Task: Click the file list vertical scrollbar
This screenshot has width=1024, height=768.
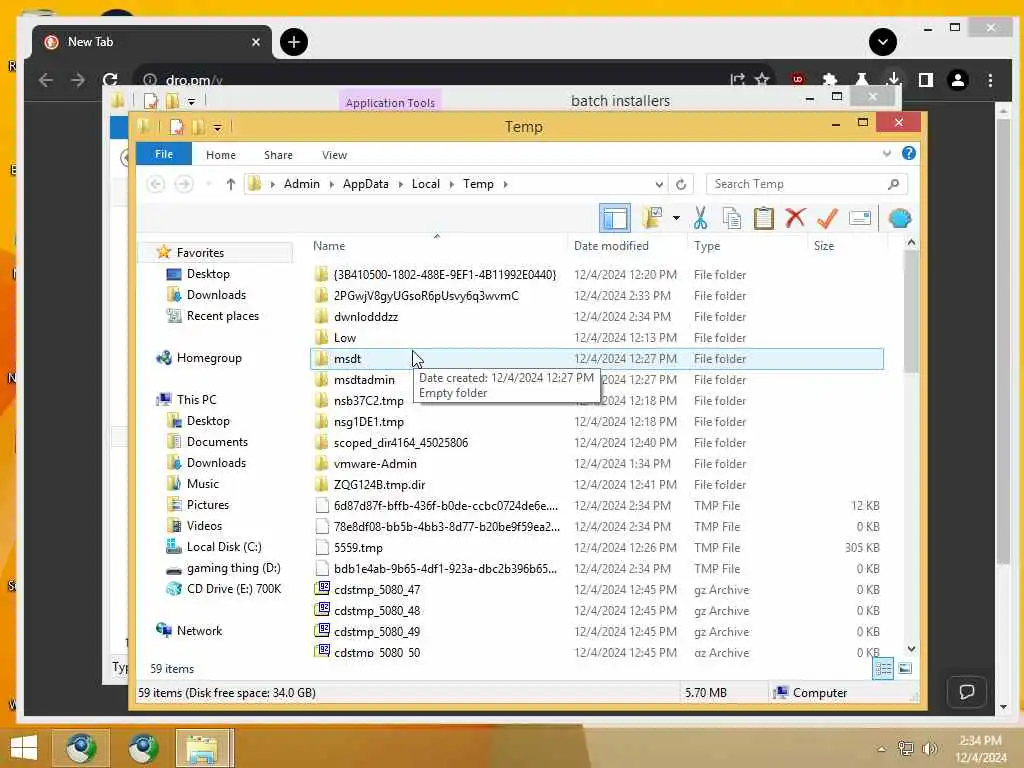Action: (x=911, y=312)
